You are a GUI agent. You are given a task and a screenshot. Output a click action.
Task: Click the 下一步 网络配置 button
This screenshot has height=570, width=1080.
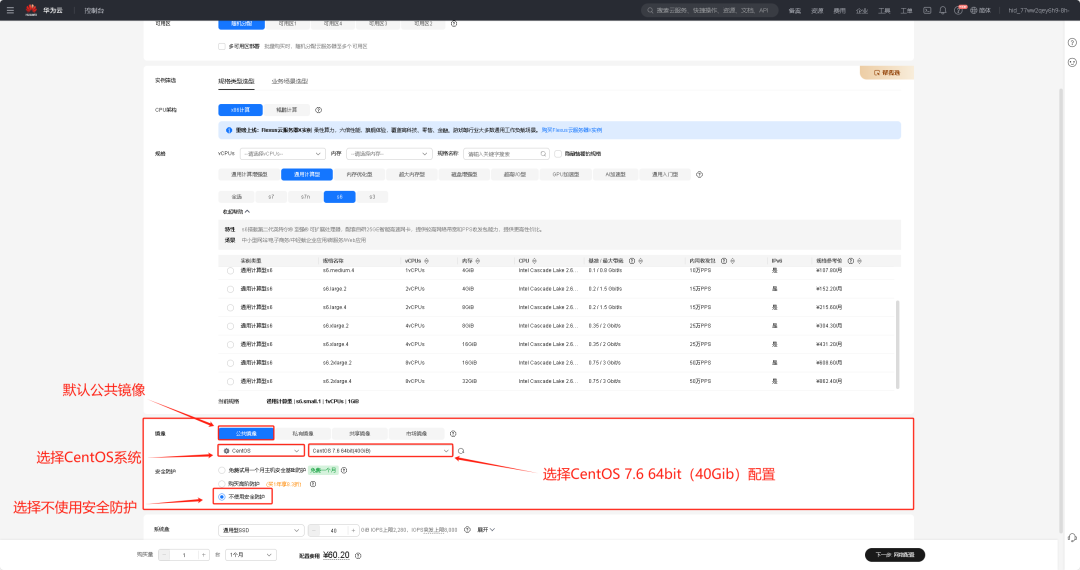(895, 555)
